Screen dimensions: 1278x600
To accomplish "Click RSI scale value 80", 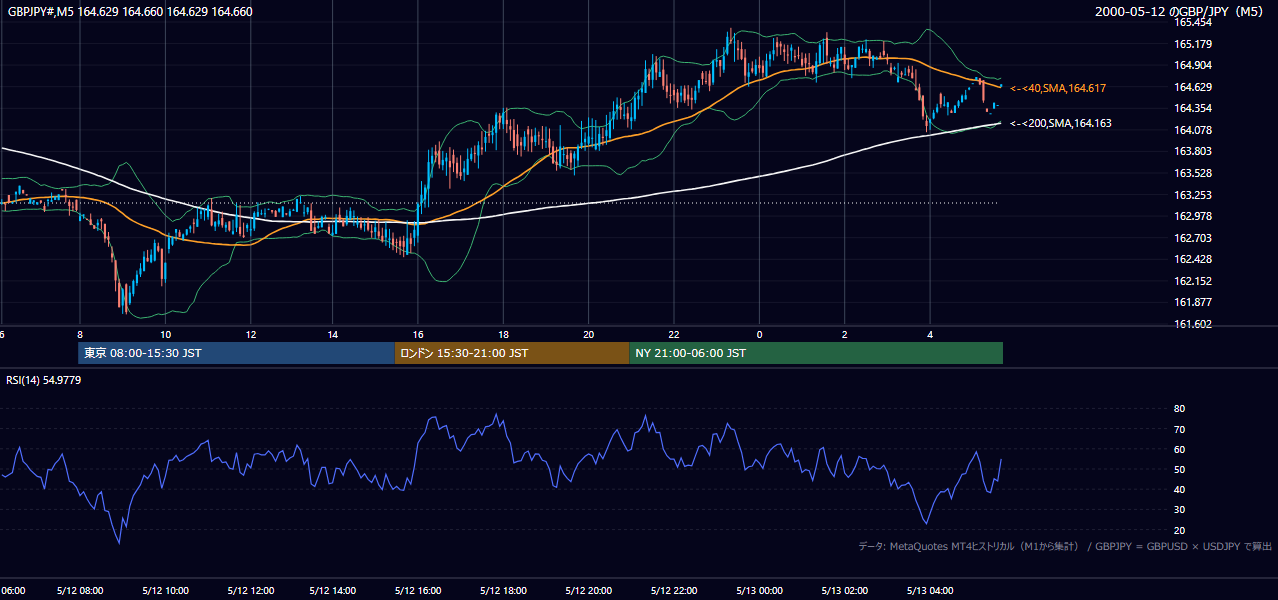I will coord(1180,409).
